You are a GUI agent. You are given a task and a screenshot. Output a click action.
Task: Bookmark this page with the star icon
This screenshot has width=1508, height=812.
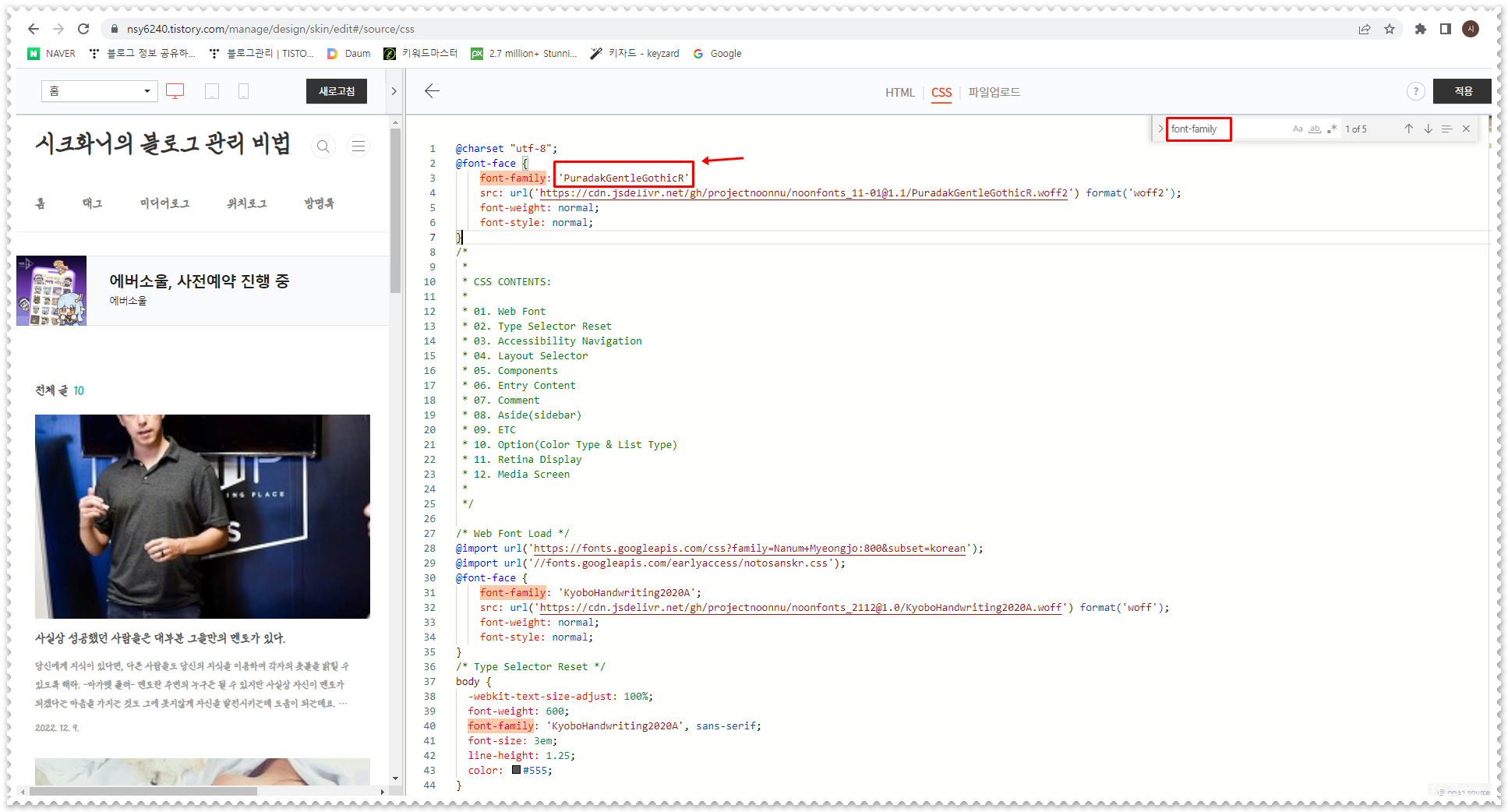coord(1390,29)
